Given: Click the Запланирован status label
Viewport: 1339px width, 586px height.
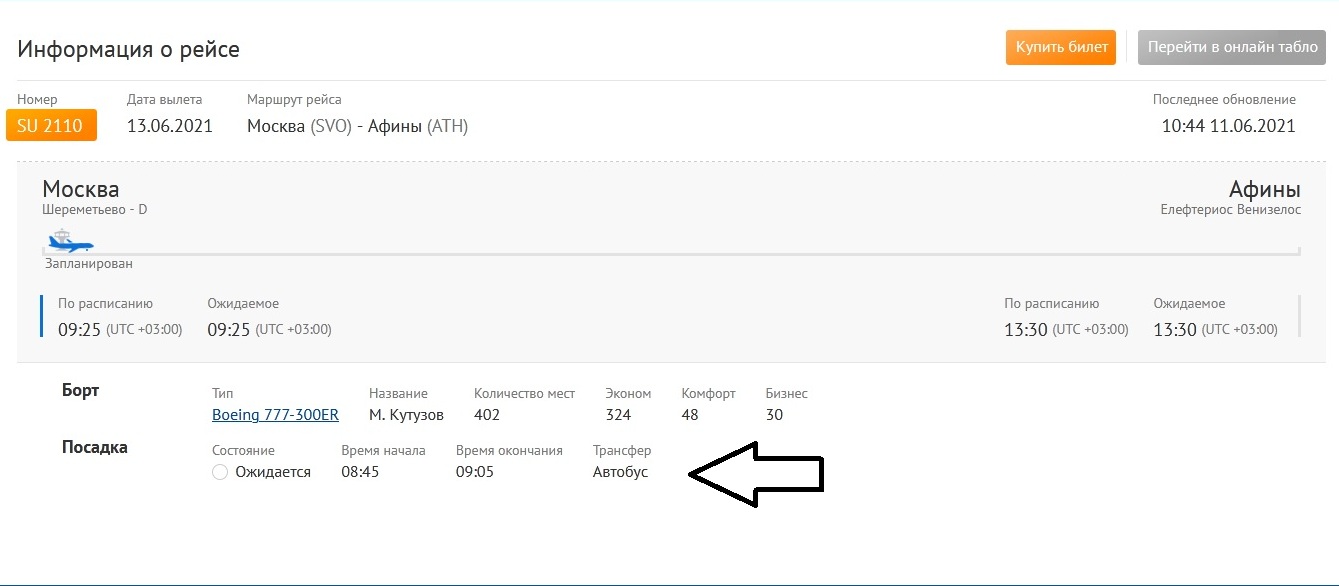Looking at the screenshot, I should click(89, 264).
